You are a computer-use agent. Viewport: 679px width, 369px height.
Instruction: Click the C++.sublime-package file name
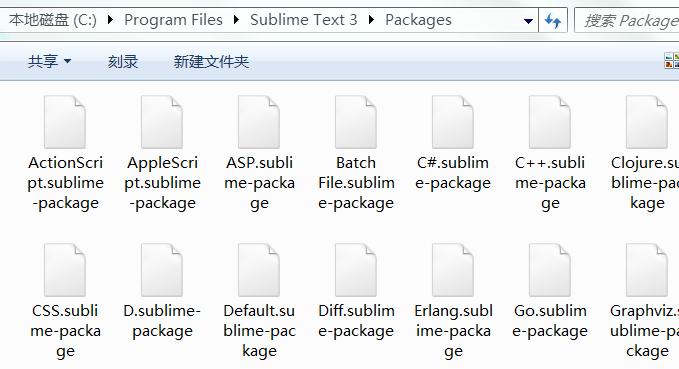click(550, 183)
